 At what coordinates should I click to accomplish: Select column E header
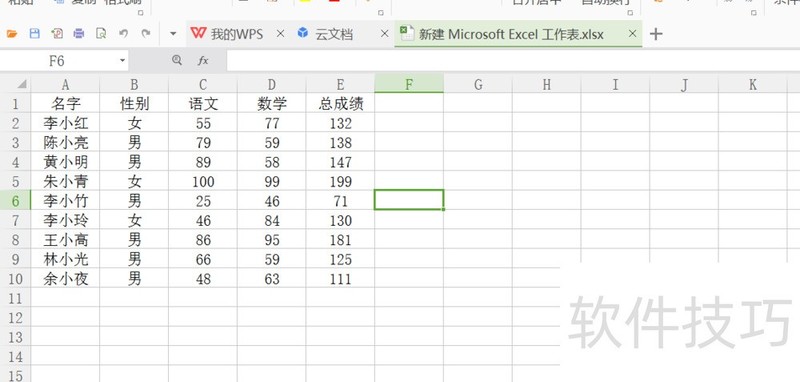tap(340, 84)
